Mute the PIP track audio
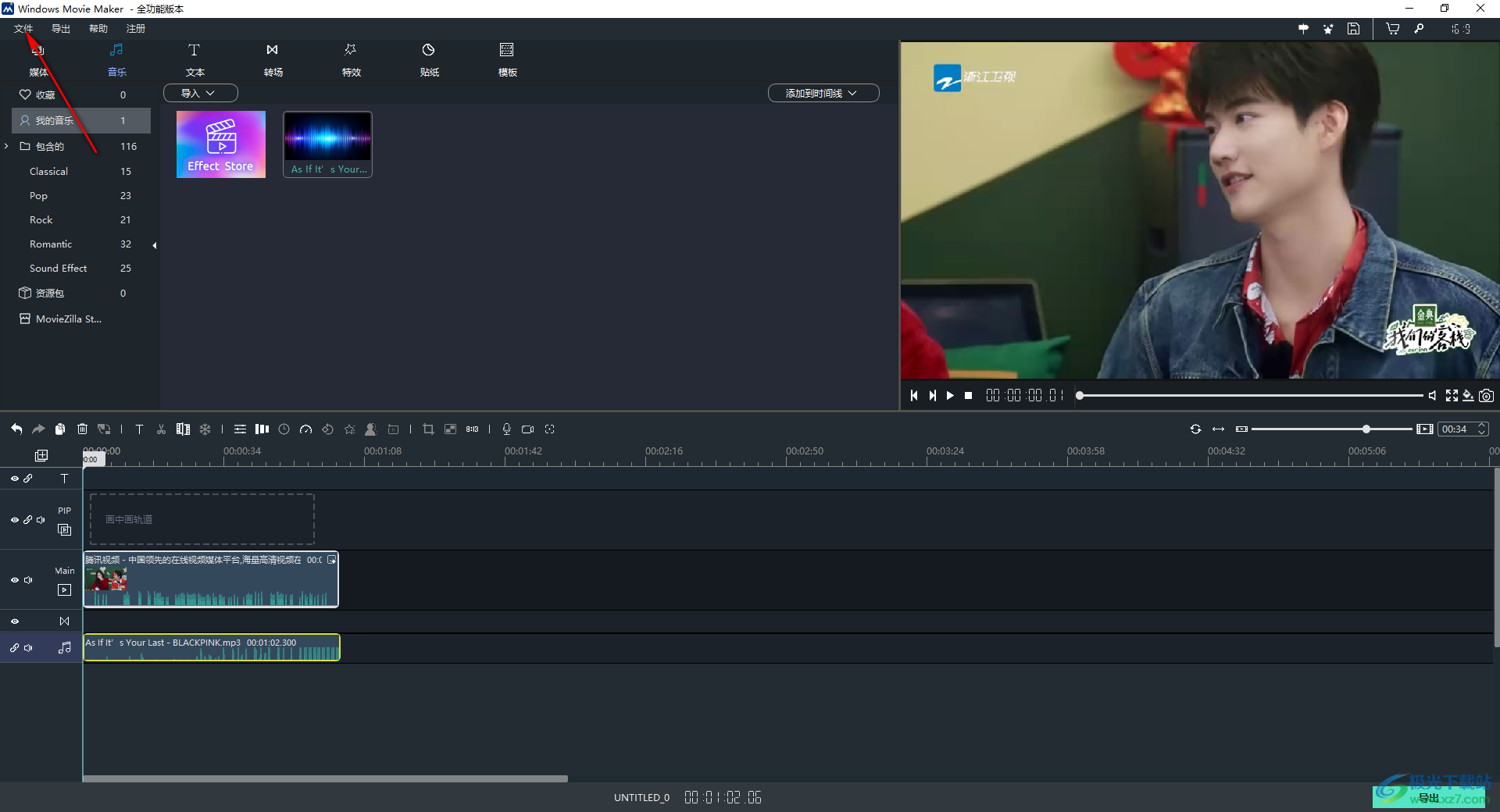This screenshot has height=812, width=1500. tap(41, 520)
